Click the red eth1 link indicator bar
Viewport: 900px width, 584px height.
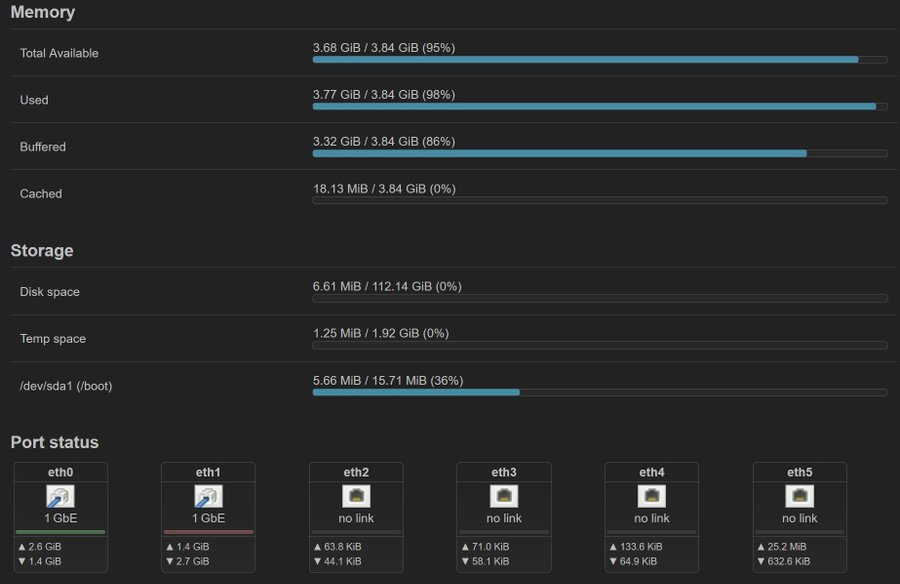coord(208,532)
